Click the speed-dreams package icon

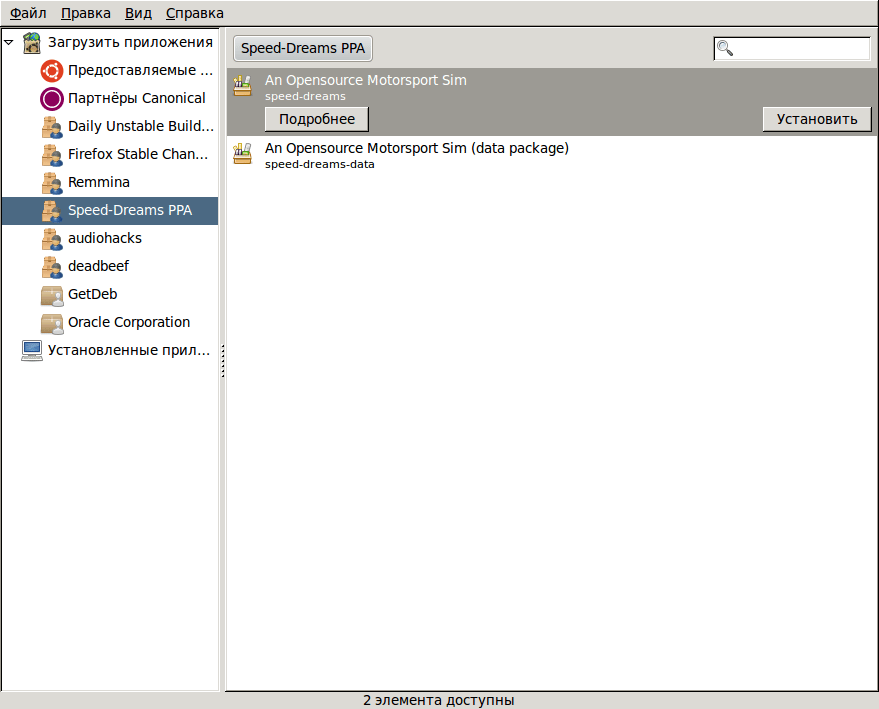point(242,86)
